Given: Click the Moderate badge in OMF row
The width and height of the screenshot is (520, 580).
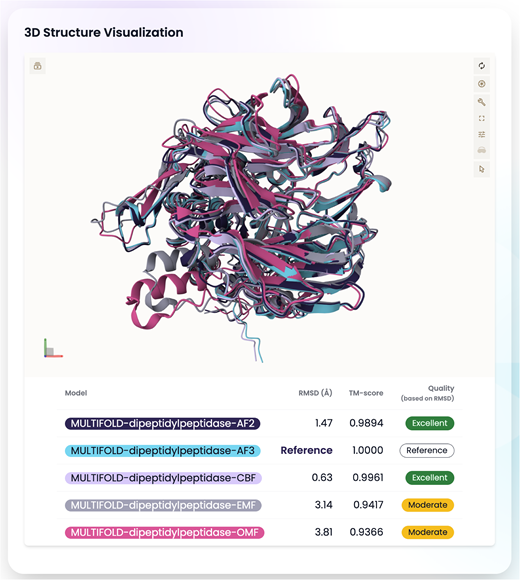Looking at the screenshot, I should coord(428,532).
